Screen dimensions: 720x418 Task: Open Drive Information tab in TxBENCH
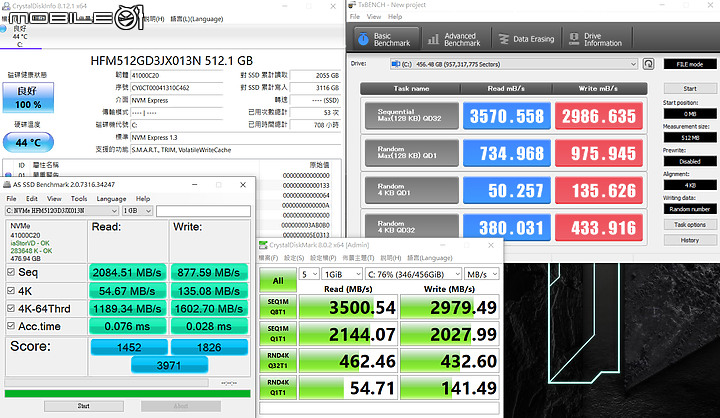(x=596, y=39)
